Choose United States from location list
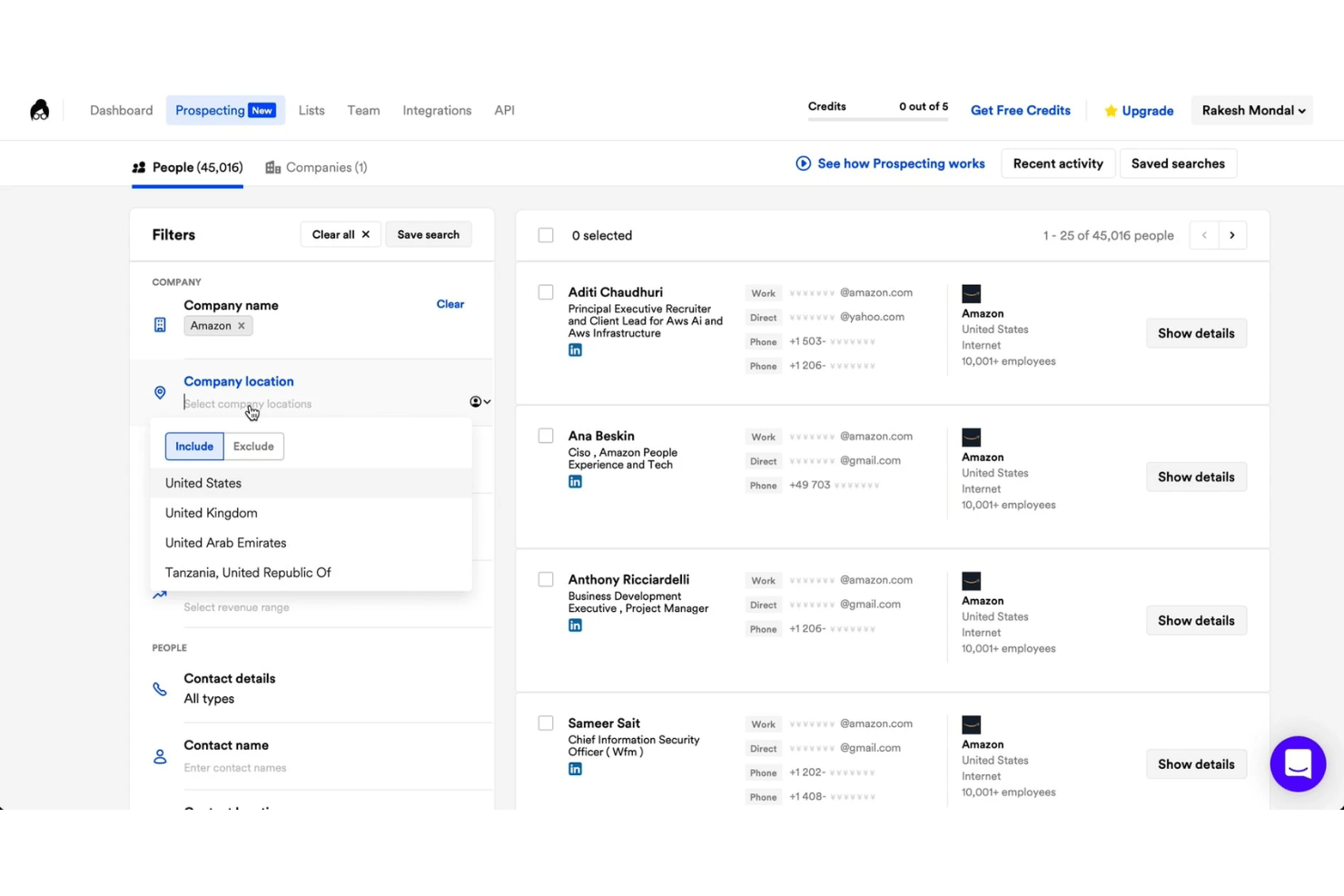Screen dimensions: 1344x896 [311, 483]
